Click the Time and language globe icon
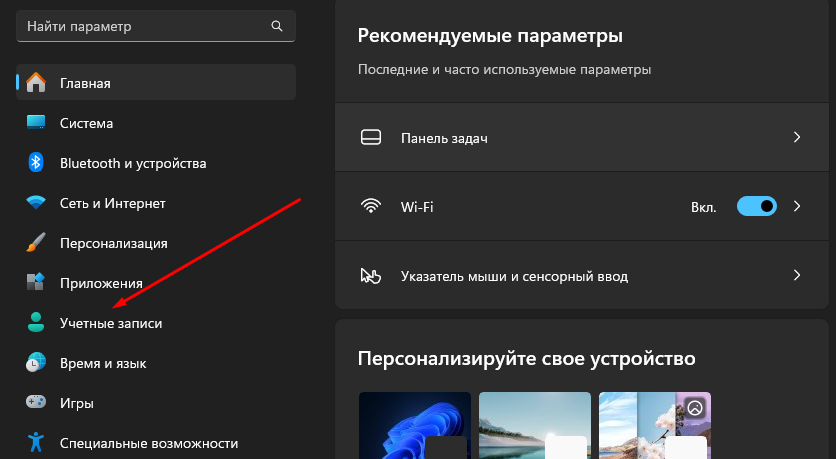Screen dimensions: 836x459 point(36,363)
